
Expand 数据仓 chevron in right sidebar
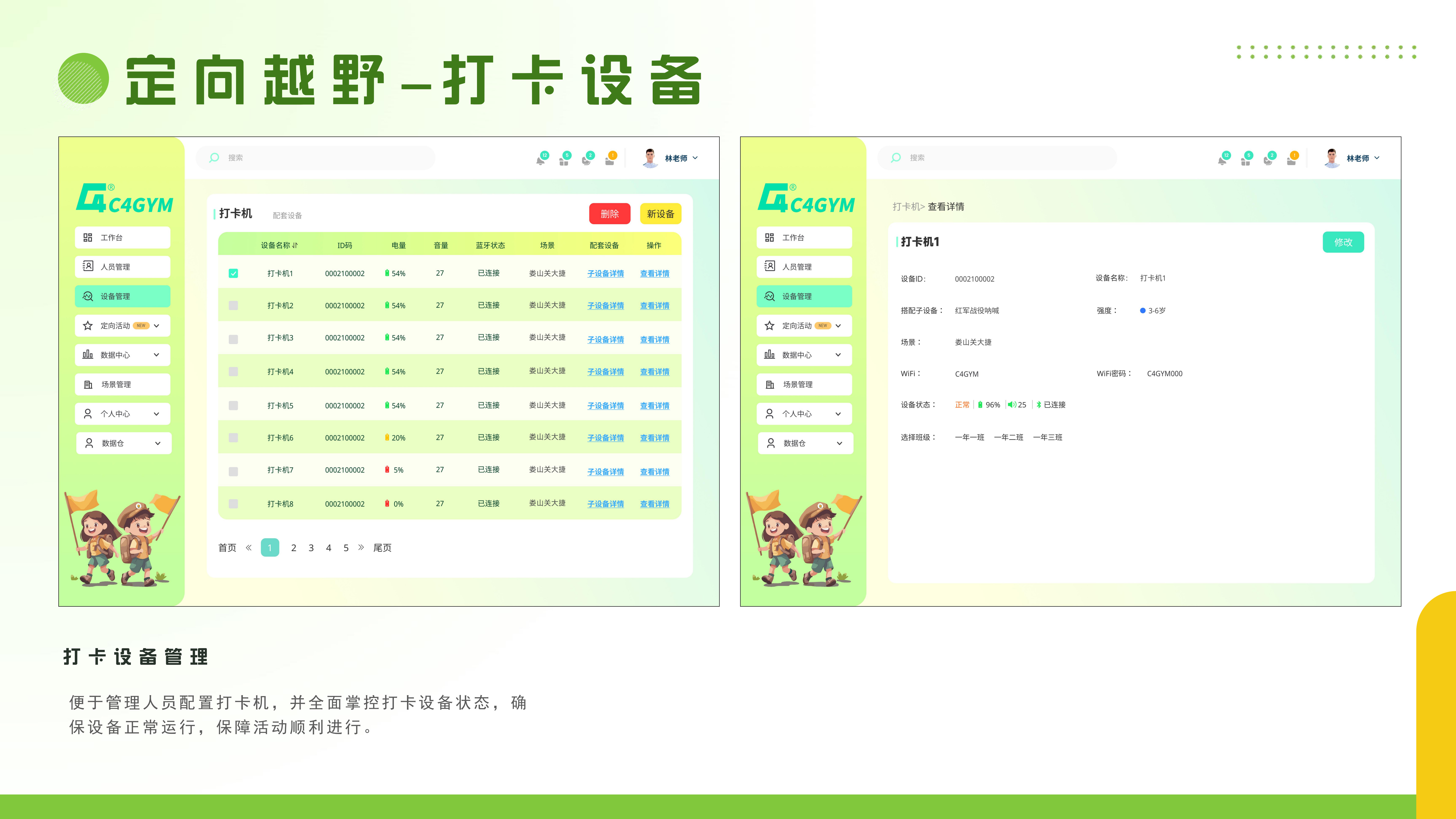(839, 443)
